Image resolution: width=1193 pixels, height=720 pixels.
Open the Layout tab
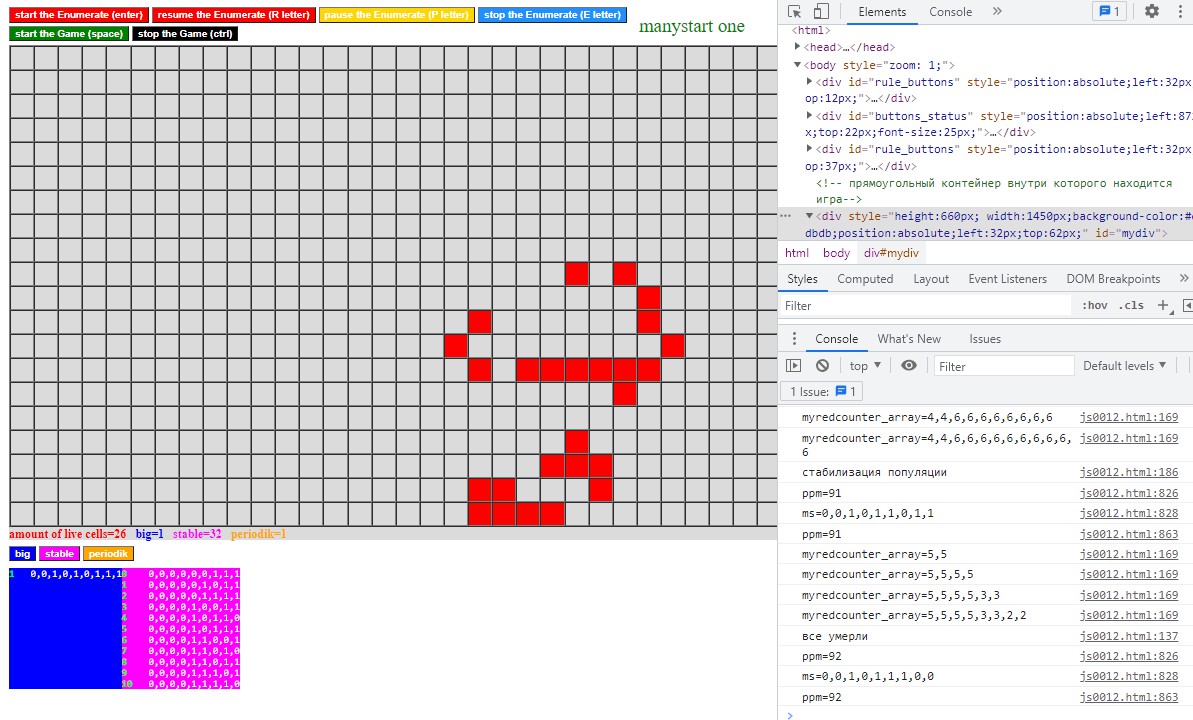[931, 279]
